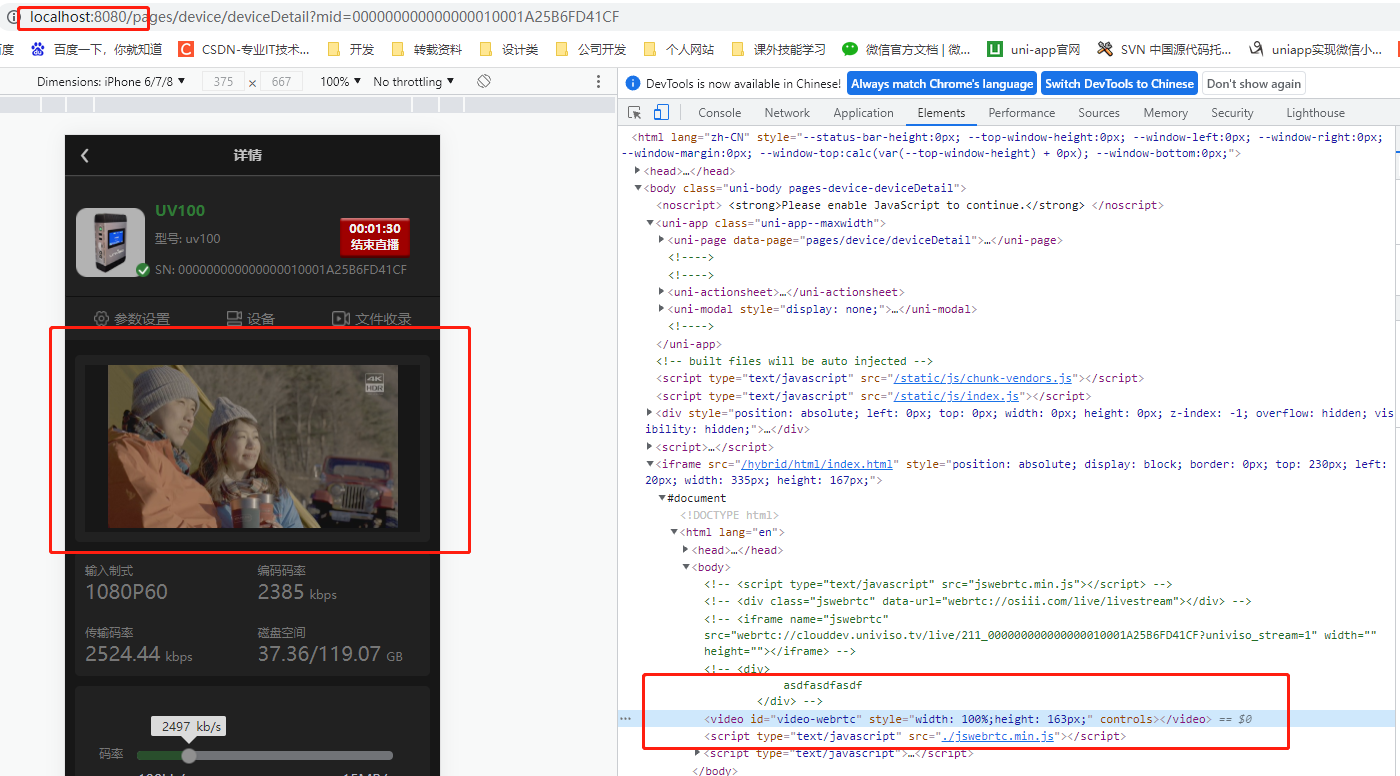Collapse the body uni-body element node
This screenshot has height=776, width=1400.
coord(638,188)
